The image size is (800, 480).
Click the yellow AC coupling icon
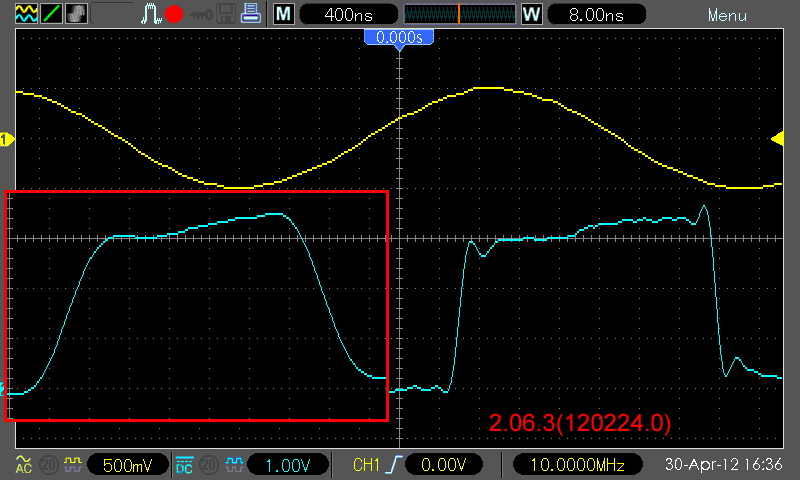(x=23, y=464)
